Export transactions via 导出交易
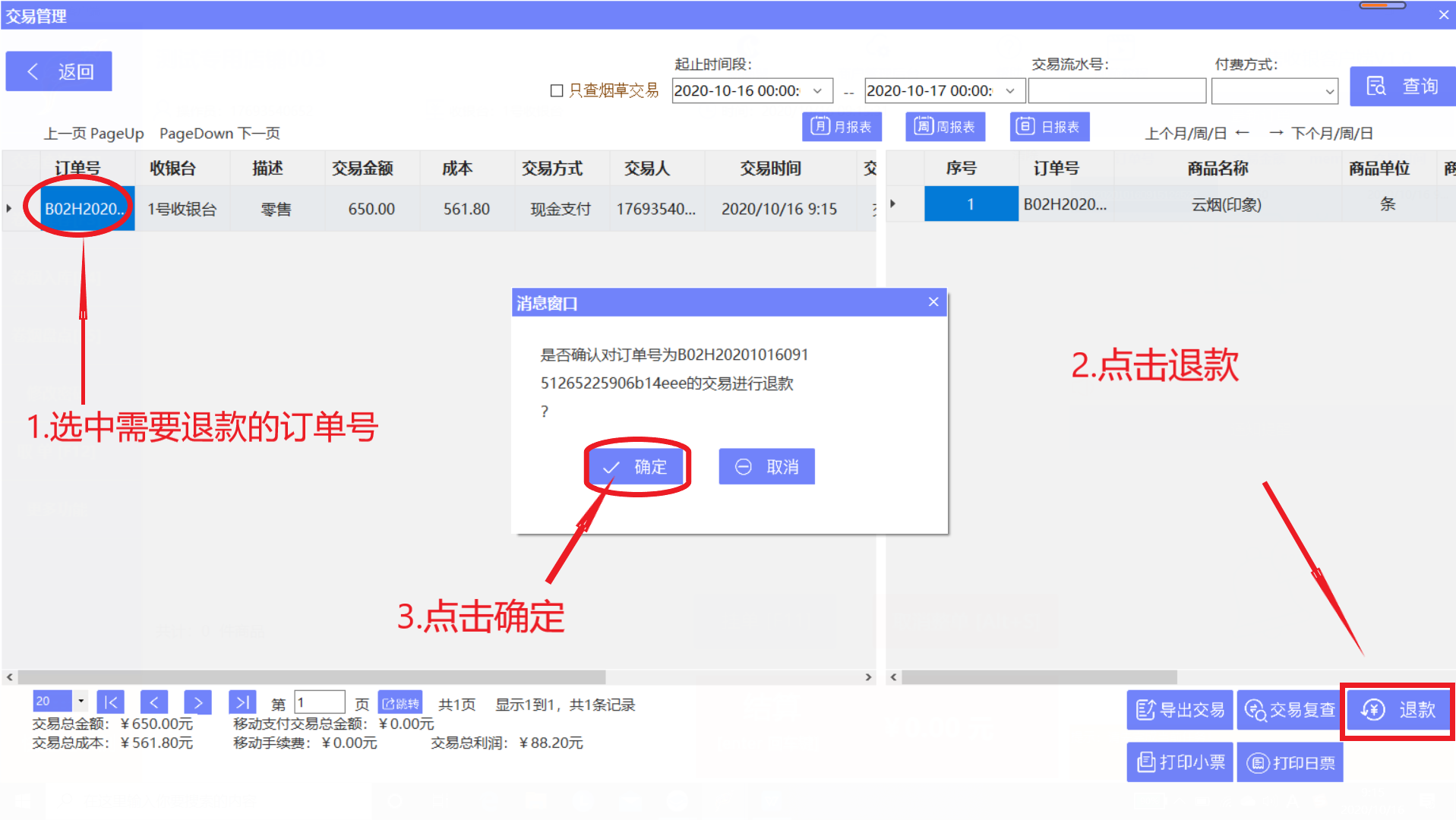The height and width of the screenshot is (820, 1456). pos(1179,710)
